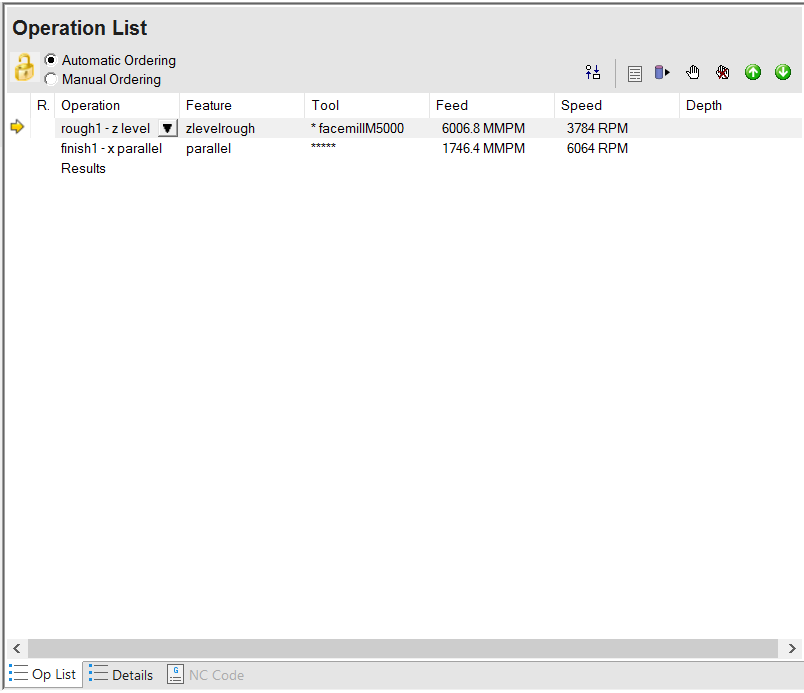
Task: Click the sort operations order icon
Action: 593,72
